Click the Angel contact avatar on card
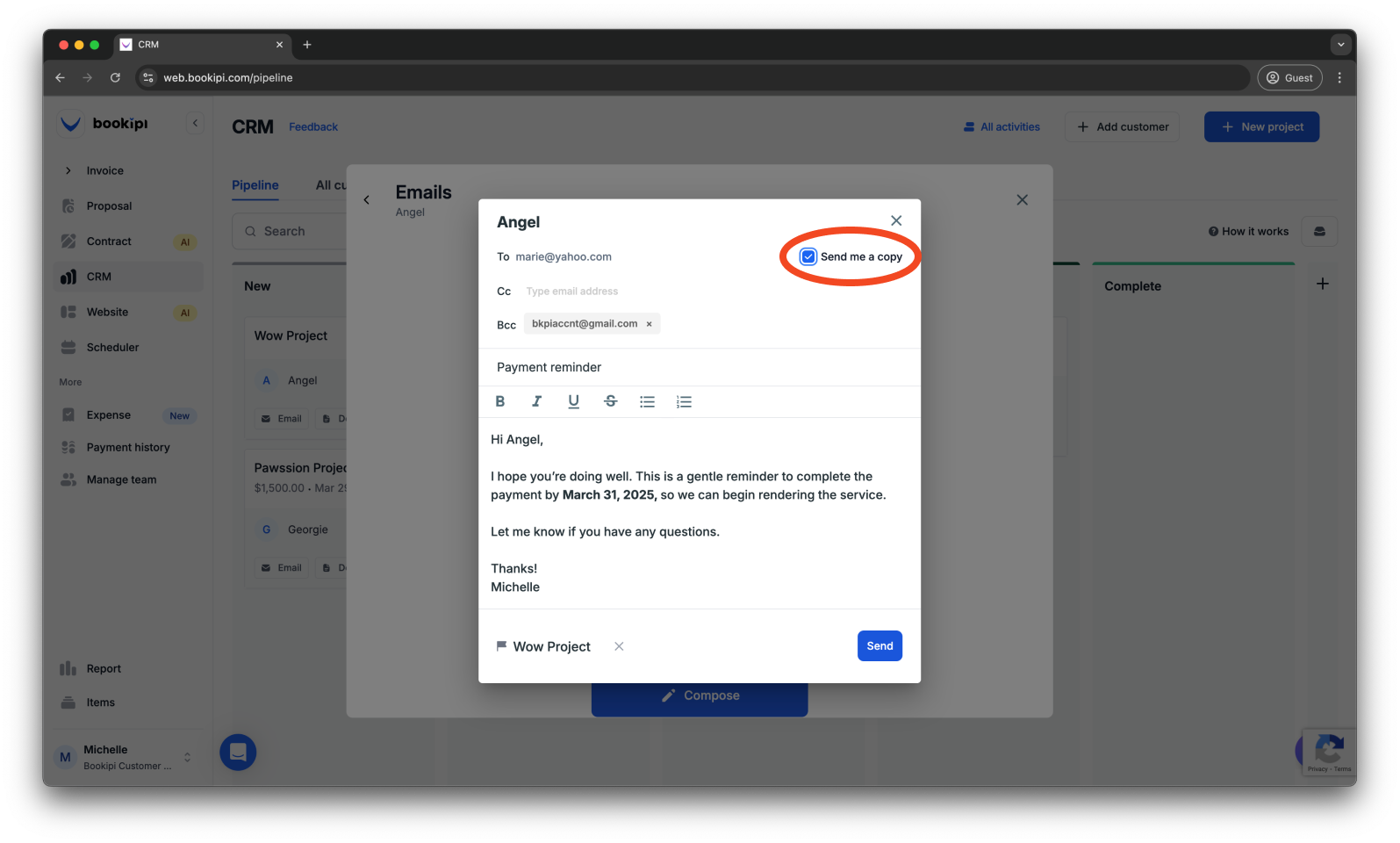This screenshot has width=1400, height=843. point(267,380)
